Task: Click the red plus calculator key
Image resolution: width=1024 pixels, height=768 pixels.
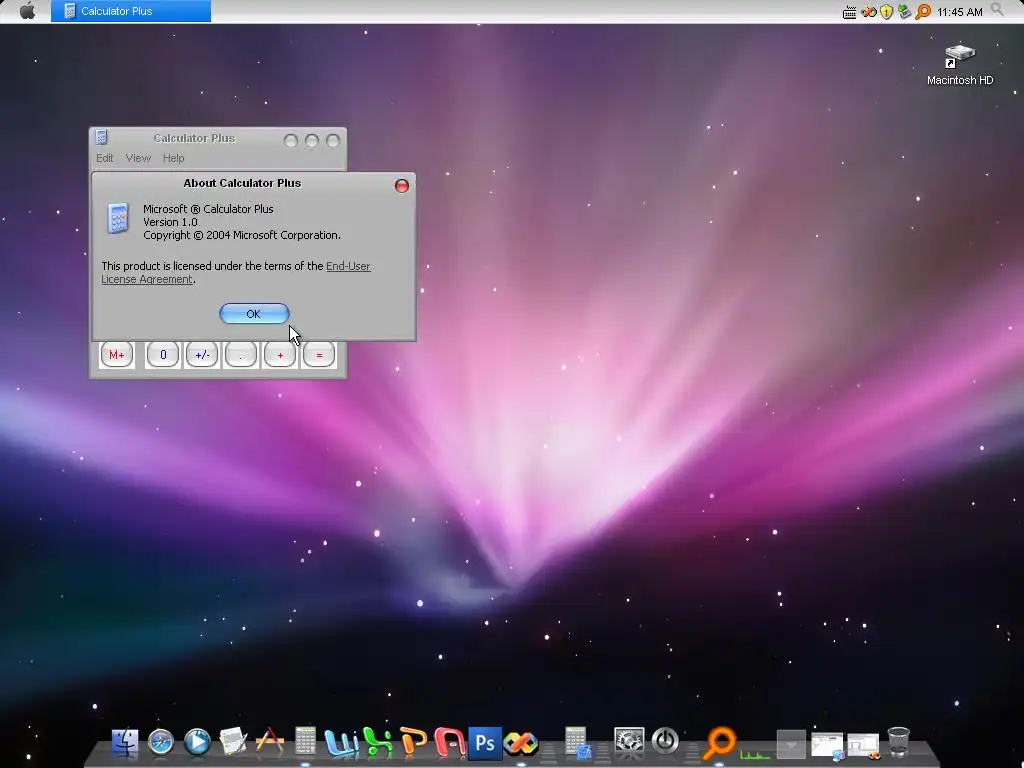Action: point(280,355)
